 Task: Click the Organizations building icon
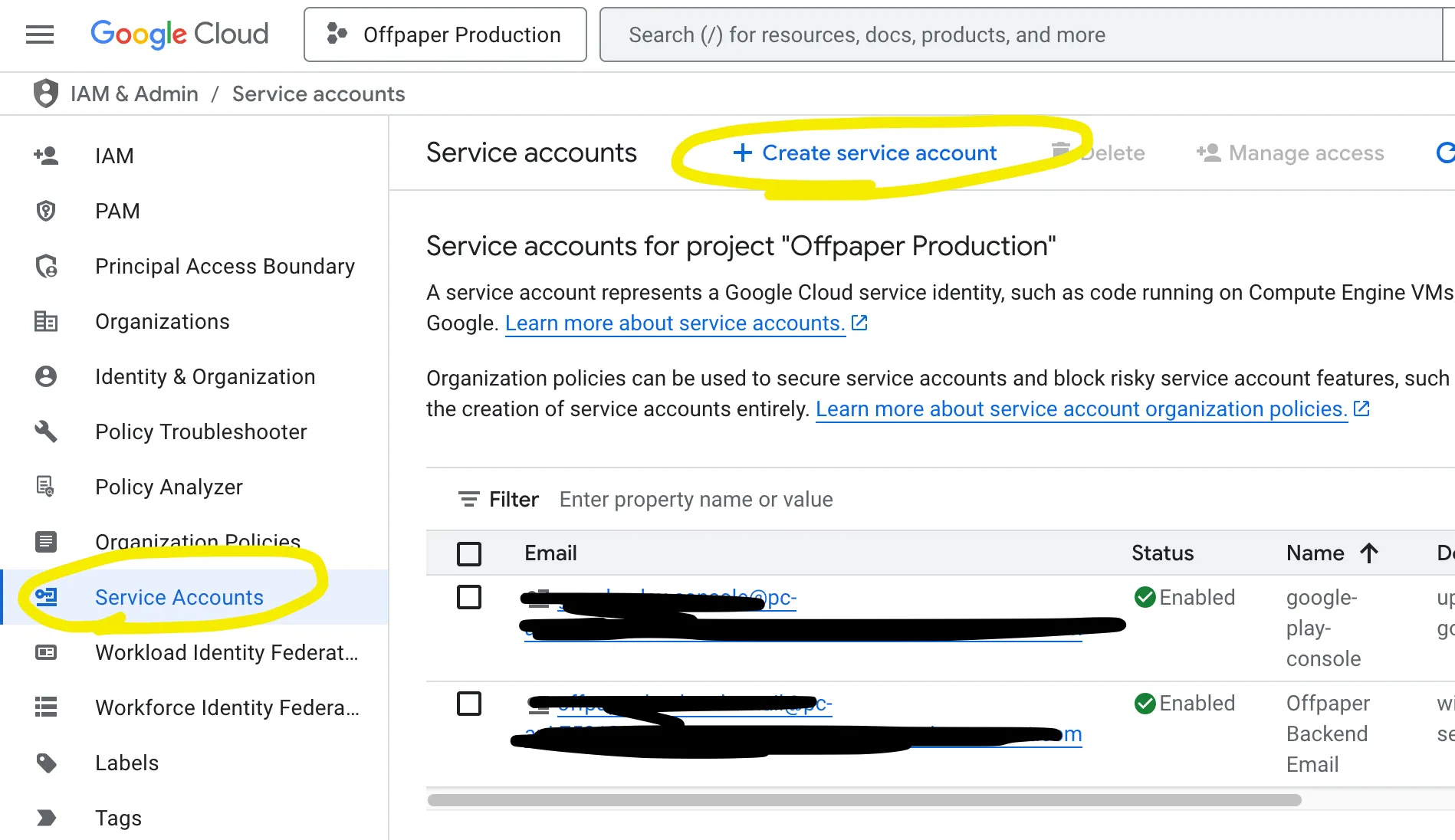point(46,321)
